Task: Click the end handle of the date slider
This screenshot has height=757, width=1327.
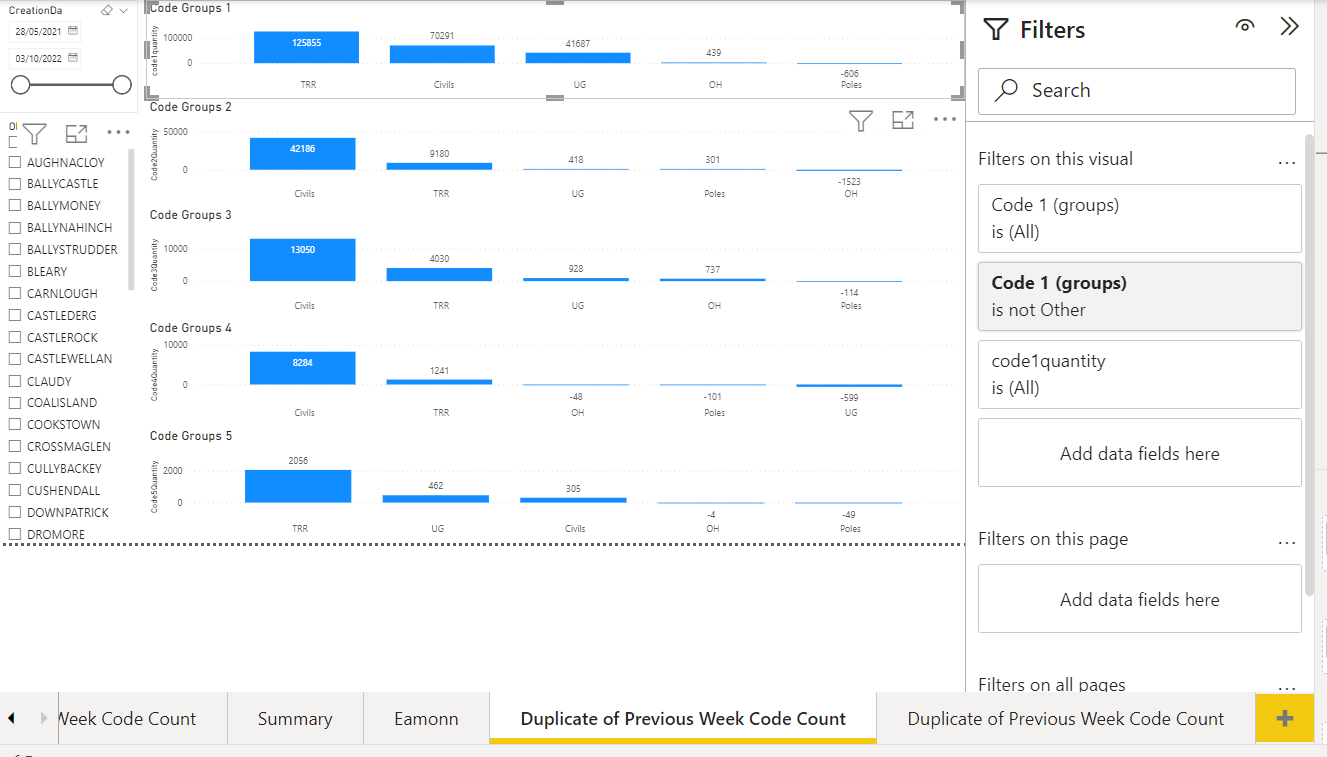Action: tap(122, 85)
